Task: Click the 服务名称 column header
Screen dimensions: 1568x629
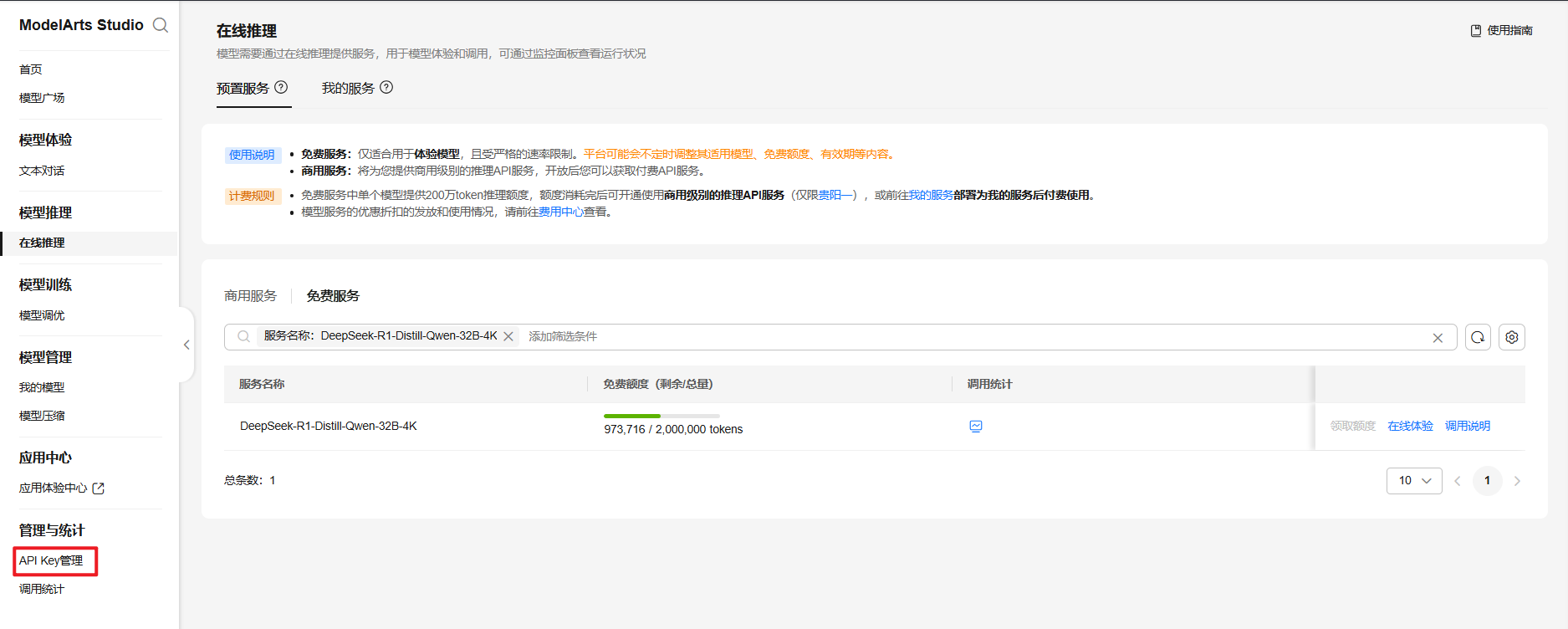Action: pyautogui.click(x=262, y=384)
